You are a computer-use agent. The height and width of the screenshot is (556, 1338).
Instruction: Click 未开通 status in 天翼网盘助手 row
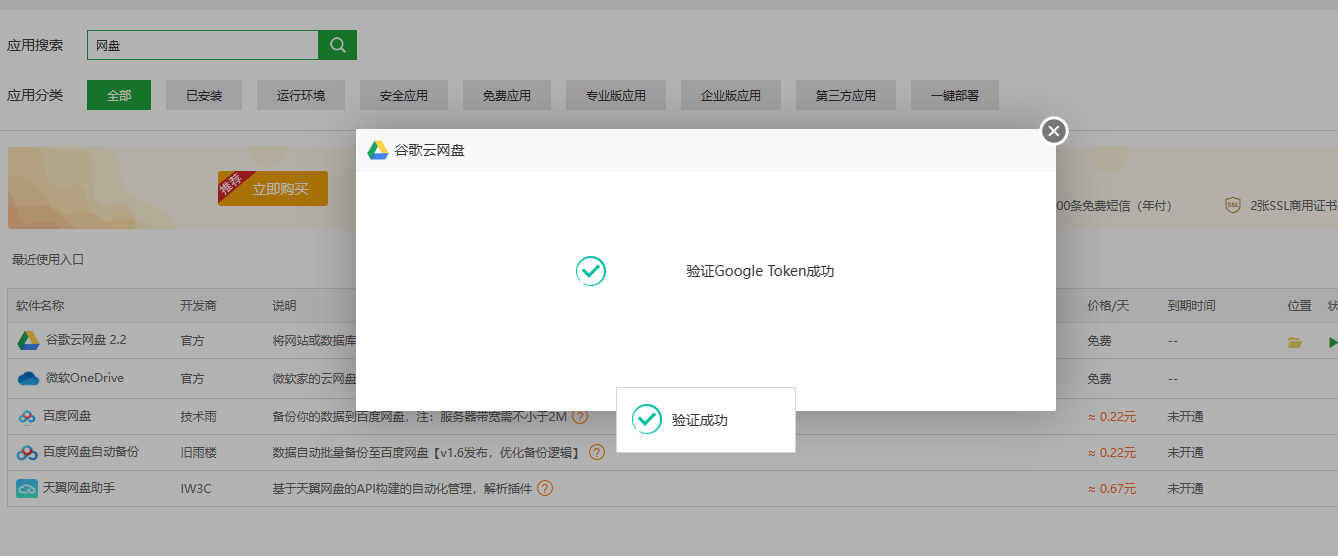coord(1185,489)
